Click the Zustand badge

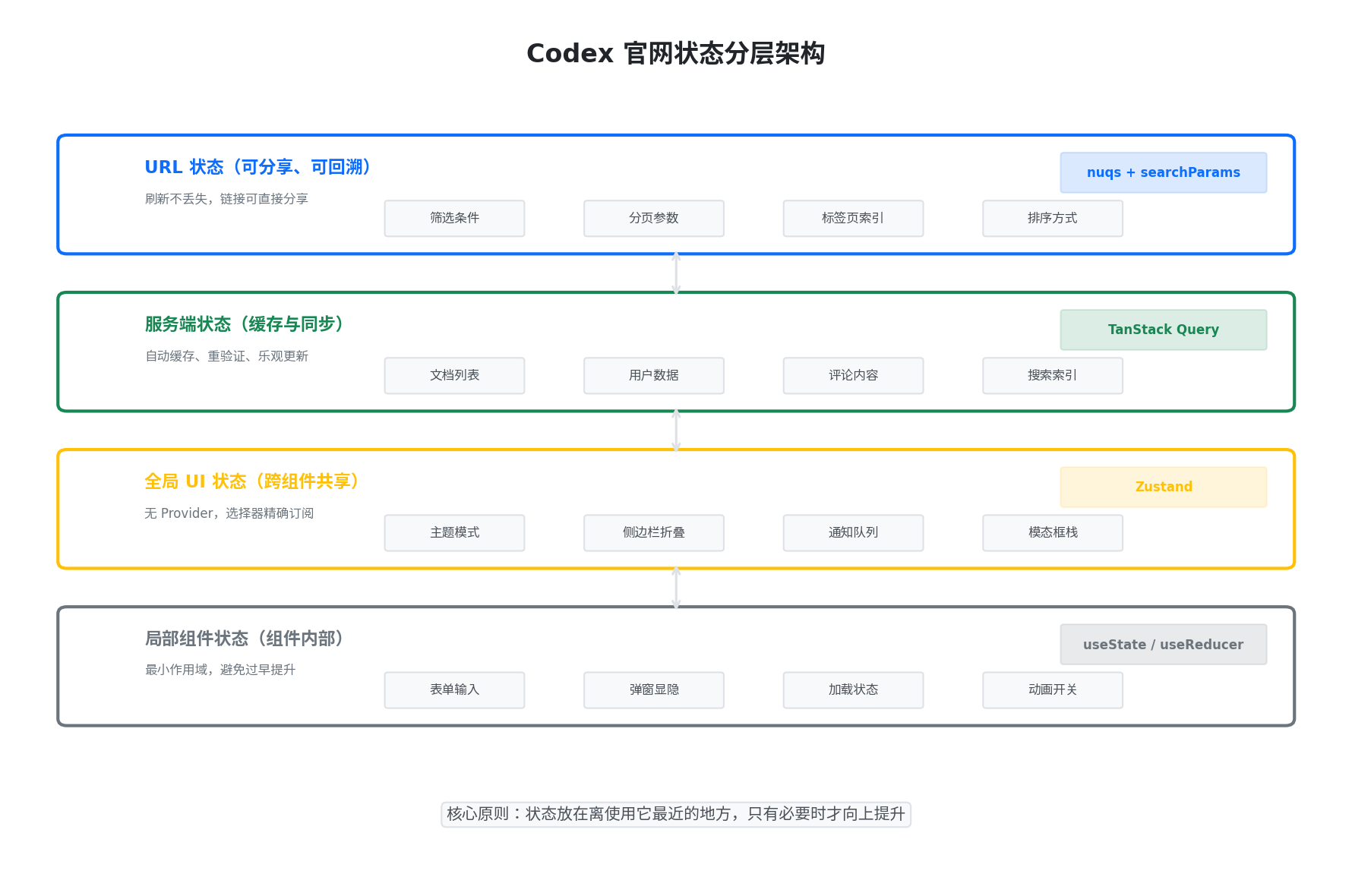(1163, 487)
